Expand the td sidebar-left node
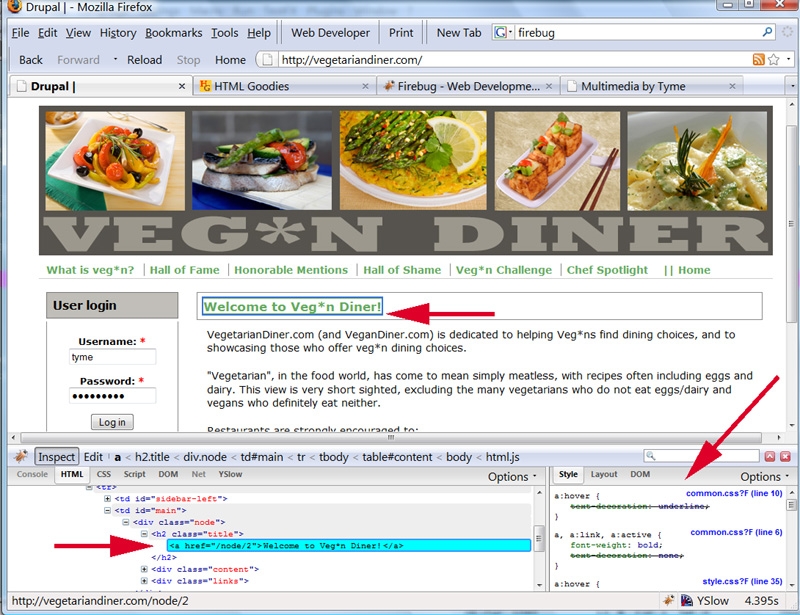Screen dimensions: 800x615 107,498
